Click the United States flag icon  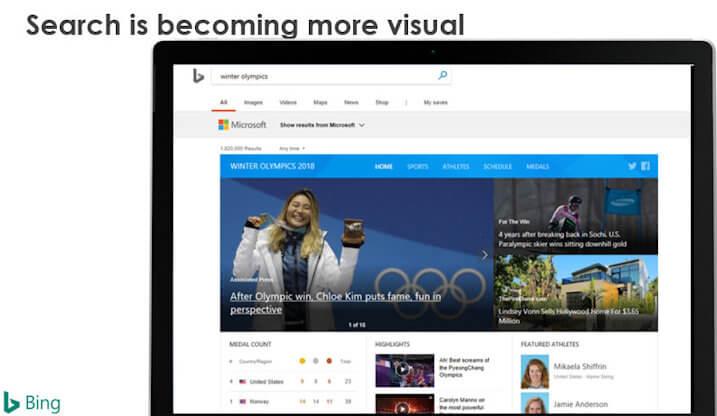coord(242,381)
